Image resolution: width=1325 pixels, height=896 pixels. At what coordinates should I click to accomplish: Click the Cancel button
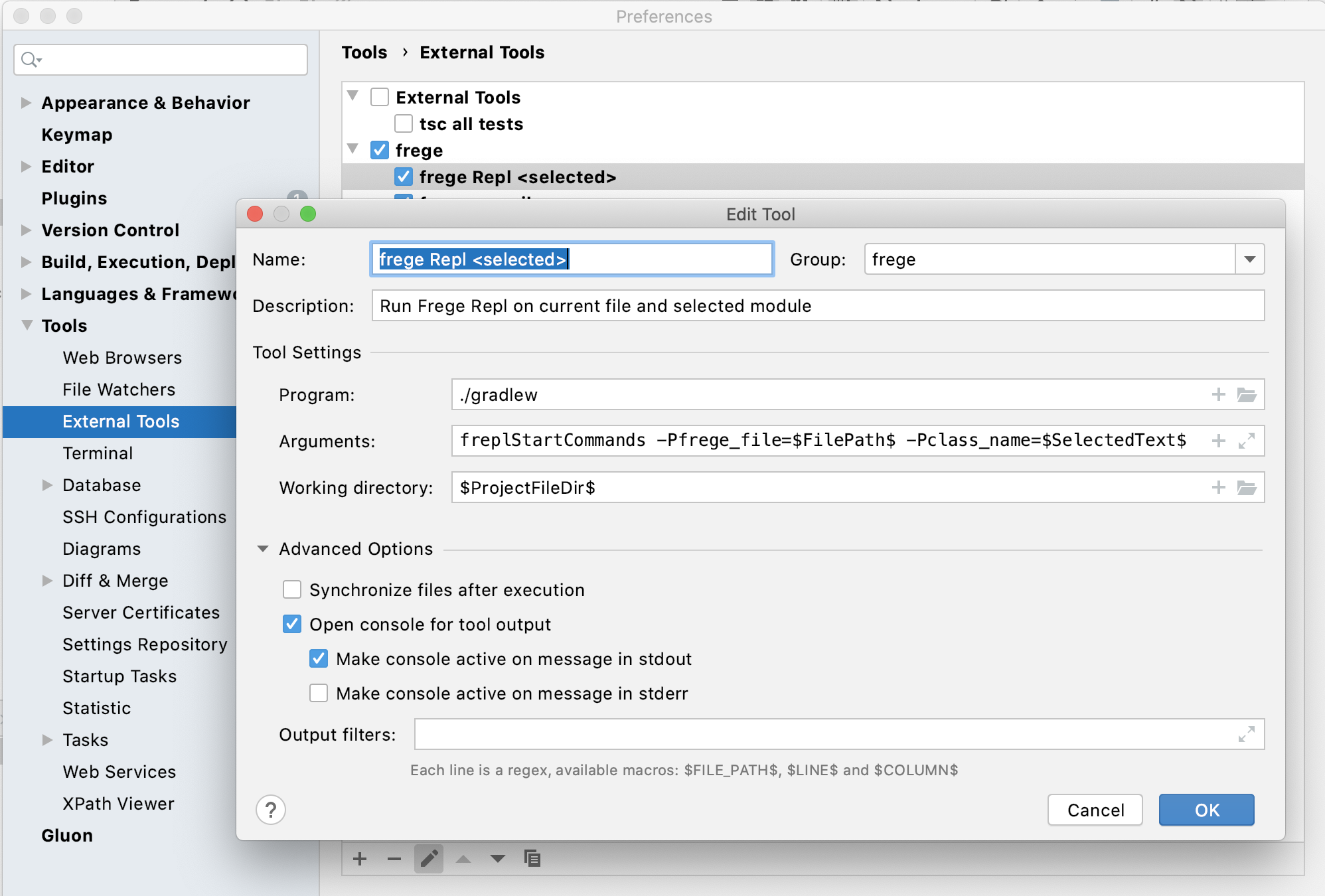(1095, 810)
